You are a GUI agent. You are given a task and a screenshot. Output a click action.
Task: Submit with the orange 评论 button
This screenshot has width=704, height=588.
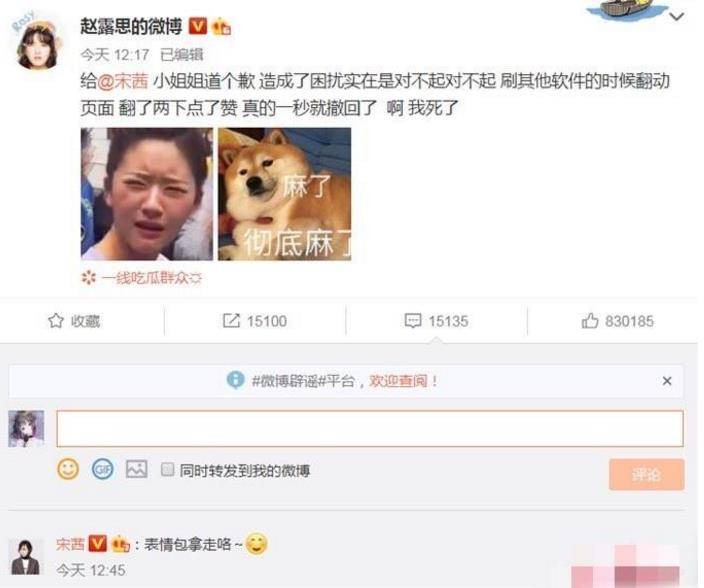click(647, 474)
